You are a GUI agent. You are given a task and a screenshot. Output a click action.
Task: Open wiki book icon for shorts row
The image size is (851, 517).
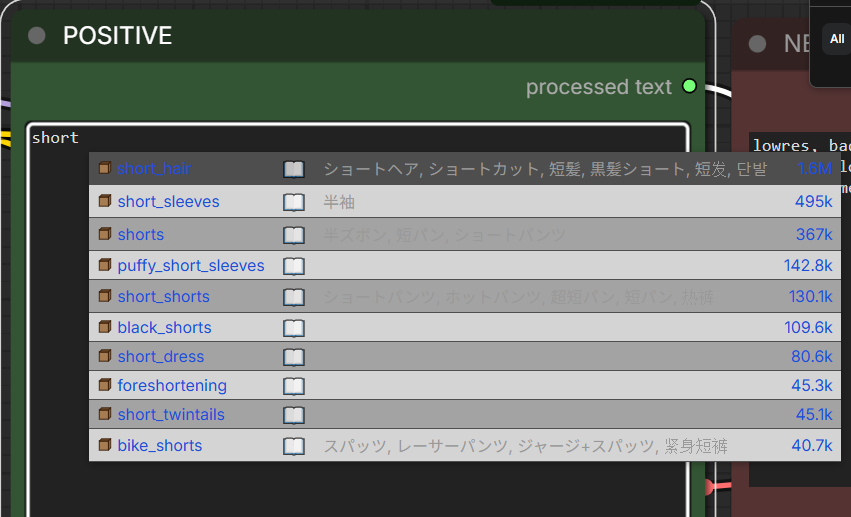point(294,235)
